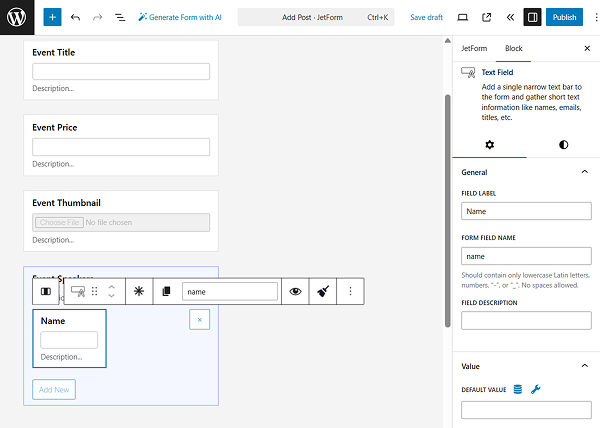Open the database preset icon for Default Value
This screenshot has width=600, height=428.
[518, 389]
